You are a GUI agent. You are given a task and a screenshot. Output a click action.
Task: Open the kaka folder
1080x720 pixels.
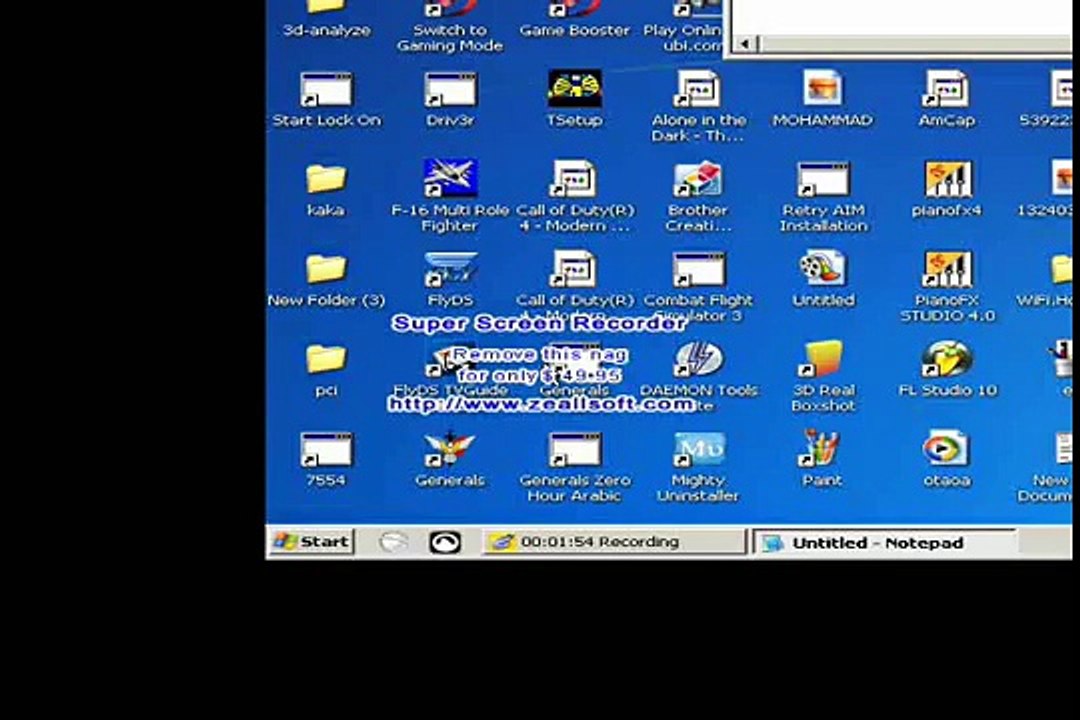coord(326,179)
